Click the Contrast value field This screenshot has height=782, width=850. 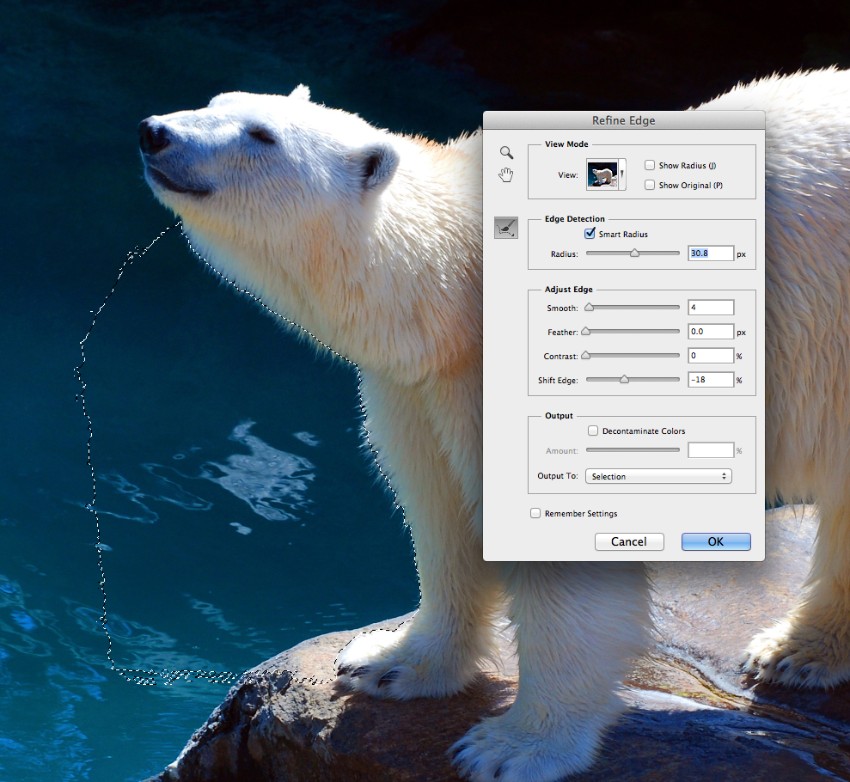point(711,356)
